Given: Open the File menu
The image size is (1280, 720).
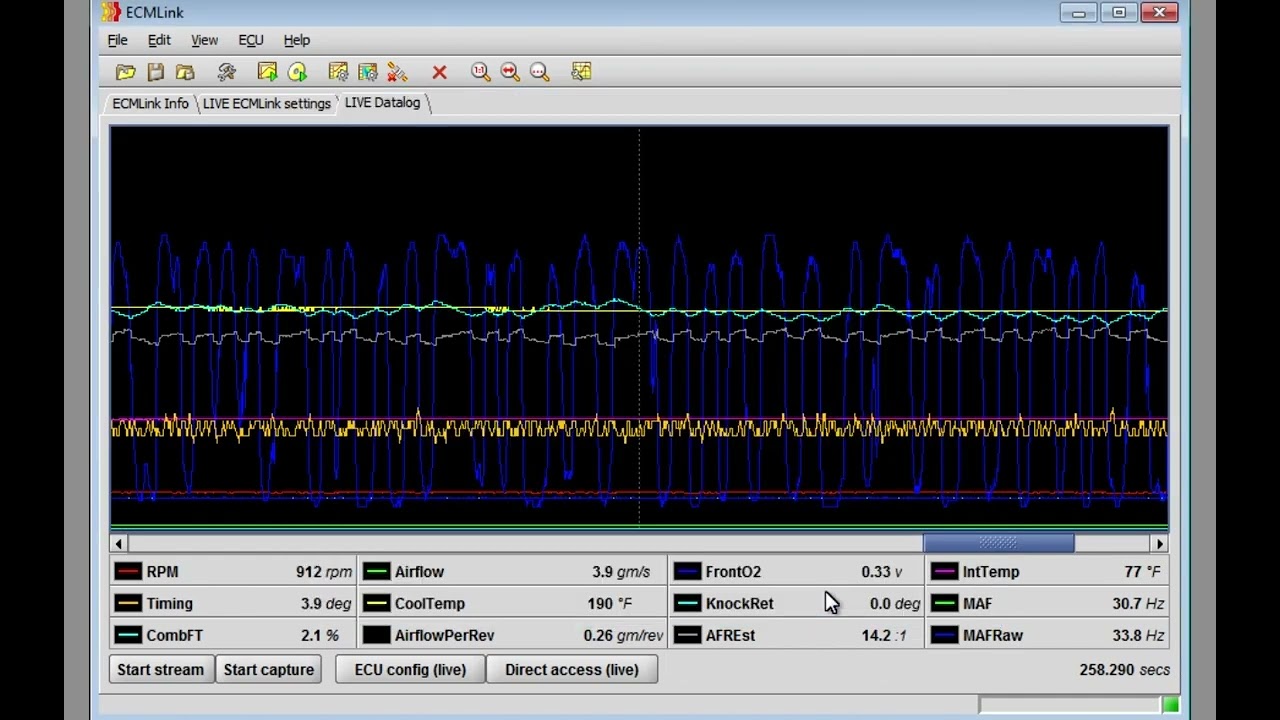Looking at the screenshot, I should (x=117, y=40).
